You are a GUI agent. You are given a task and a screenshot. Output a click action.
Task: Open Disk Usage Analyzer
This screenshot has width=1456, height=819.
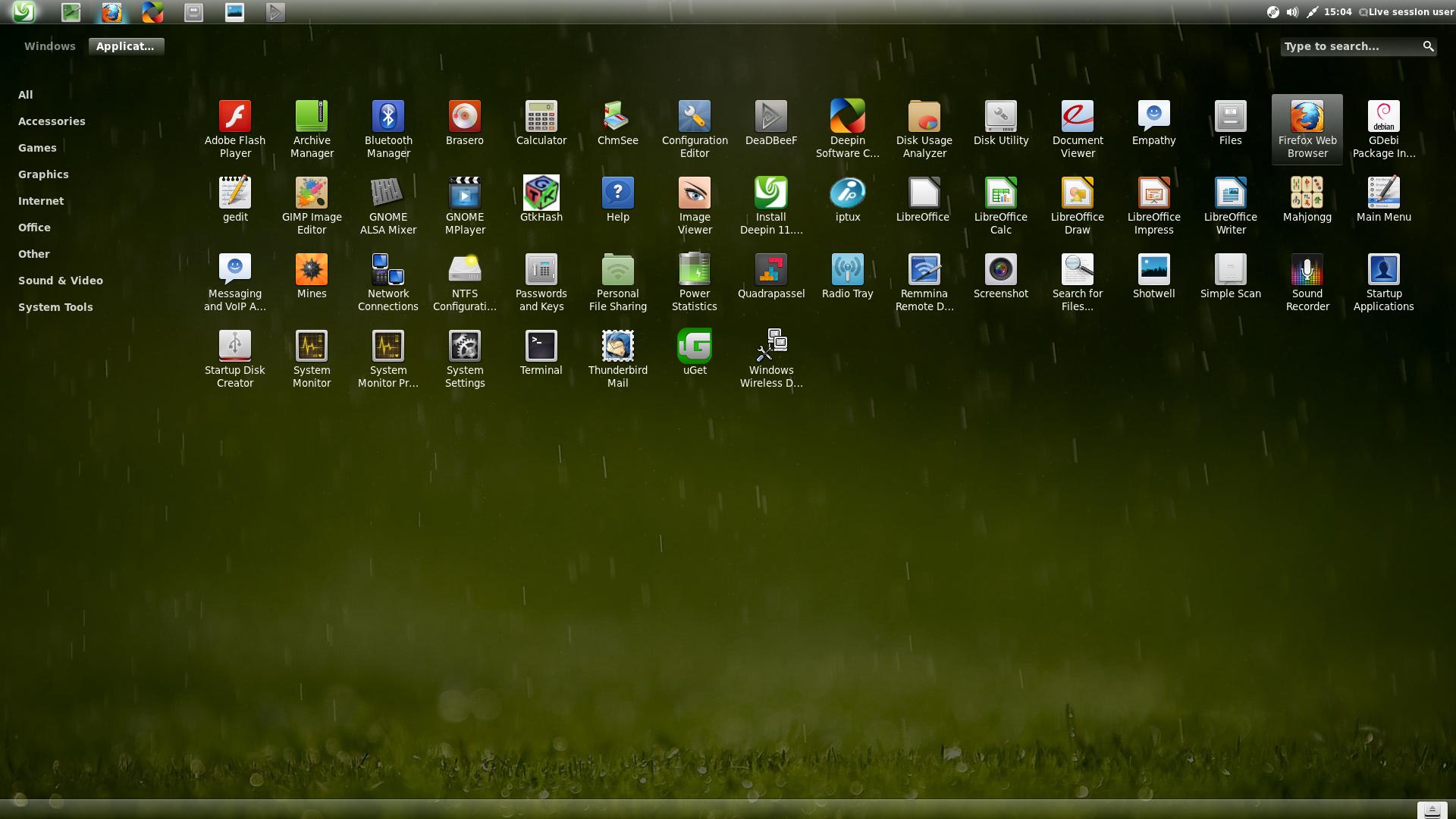pos(924,129)
